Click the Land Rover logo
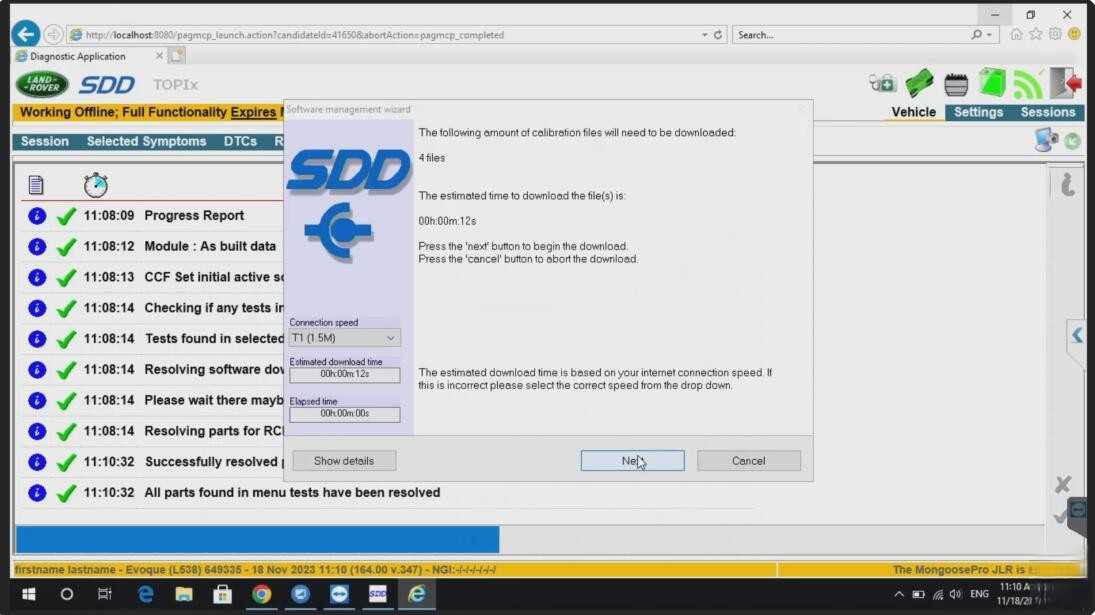The image size is (1095, 615). coord(43,84)
